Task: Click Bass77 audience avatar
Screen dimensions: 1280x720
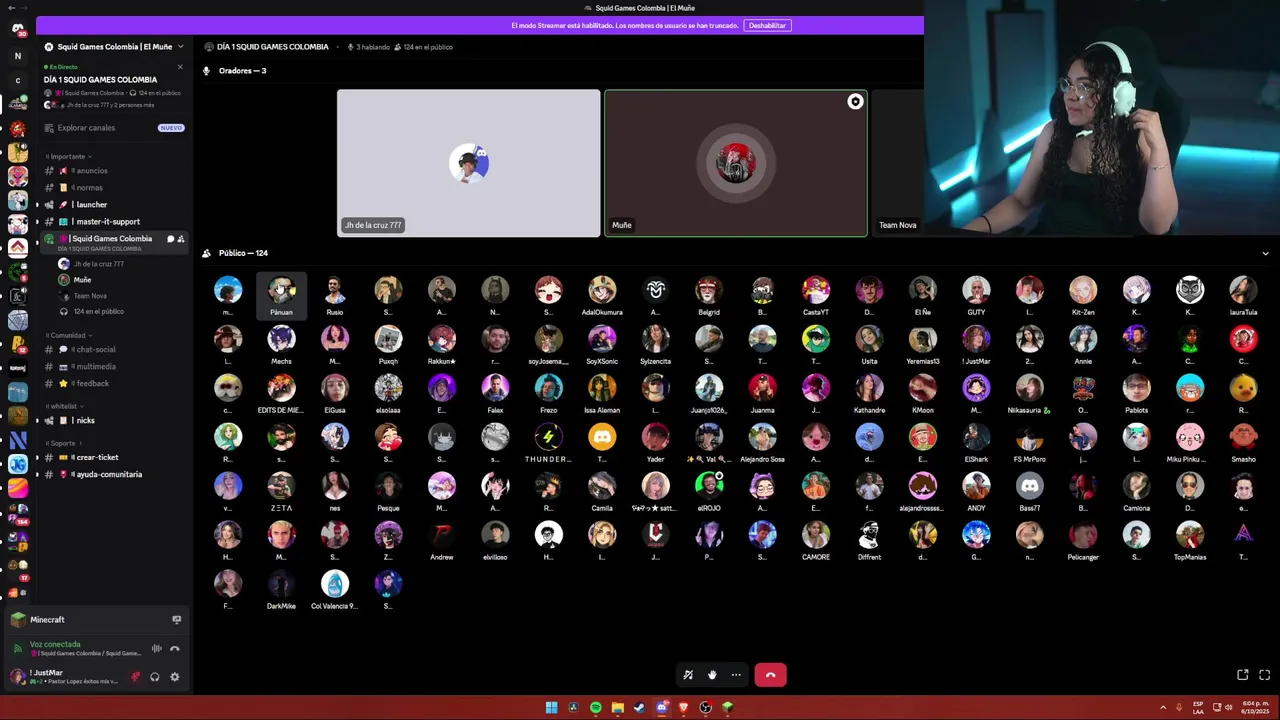Action: click(x=1029, y=486)
